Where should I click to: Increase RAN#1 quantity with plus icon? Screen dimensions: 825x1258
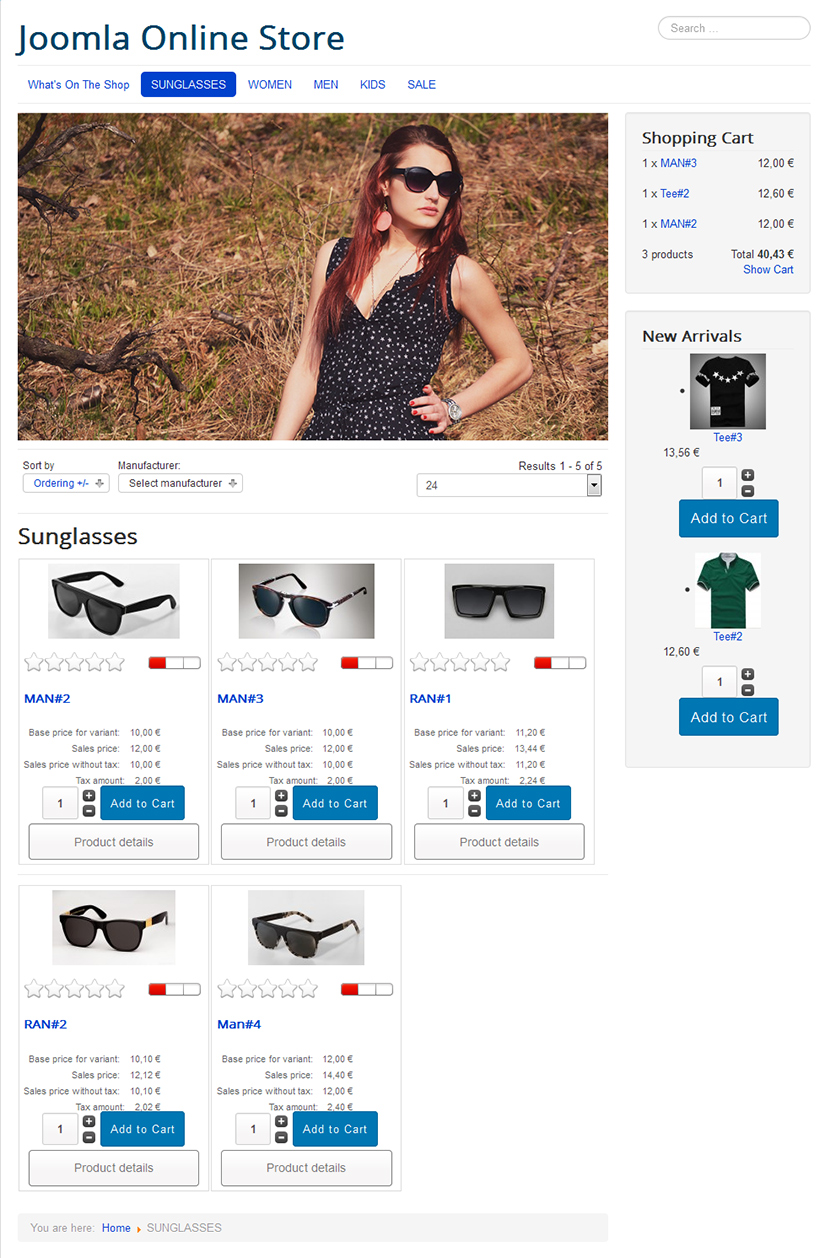tap(474, 796)
